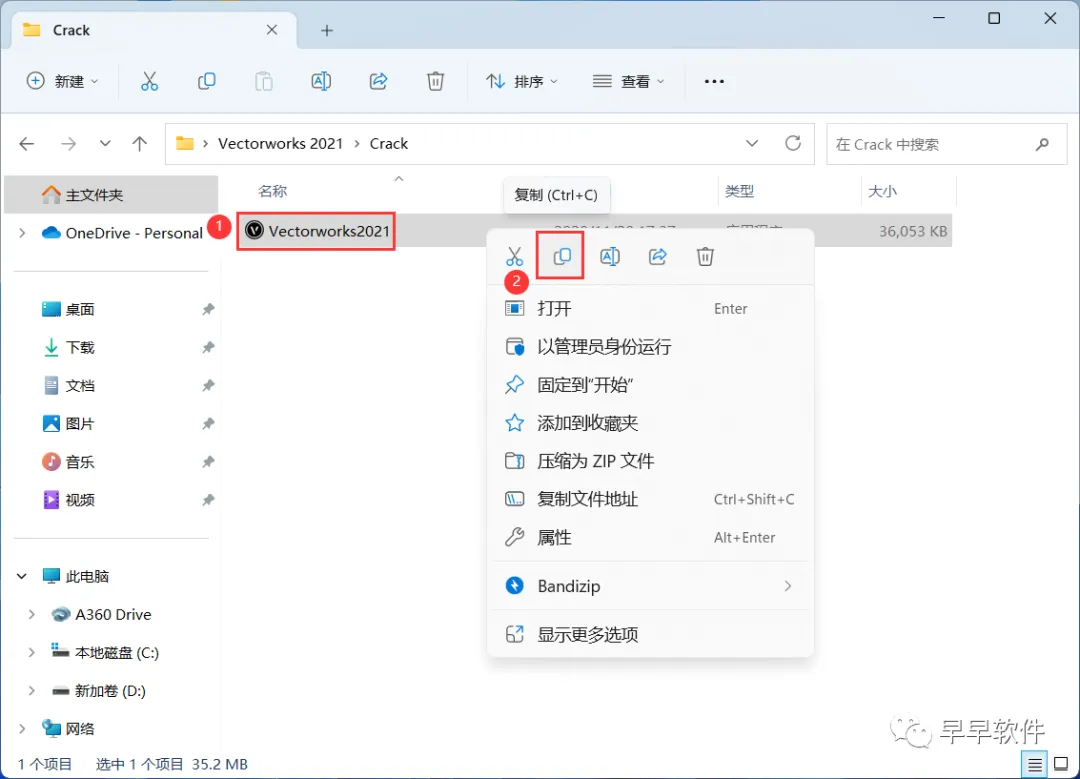Click the Share icon in the top toolbar
Screen dimensions: 1080x779
tap(378, 81)
